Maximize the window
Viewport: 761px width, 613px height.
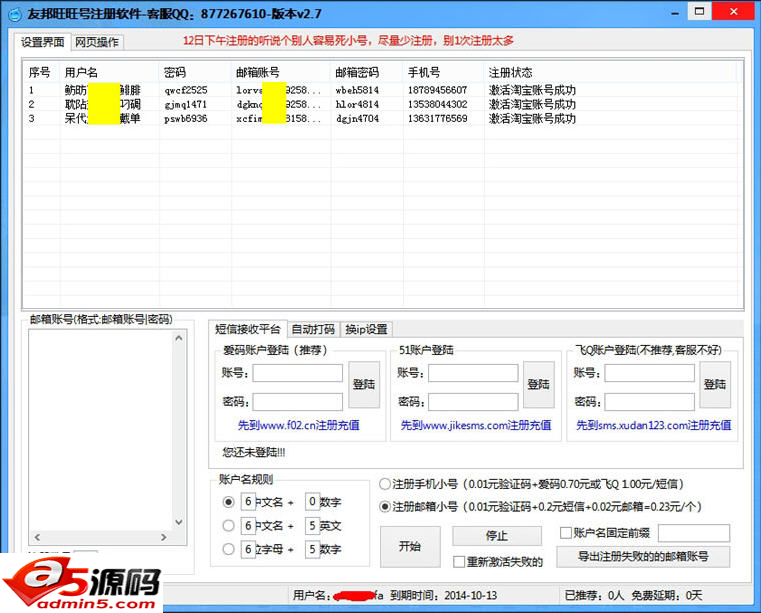click(699, 11)
